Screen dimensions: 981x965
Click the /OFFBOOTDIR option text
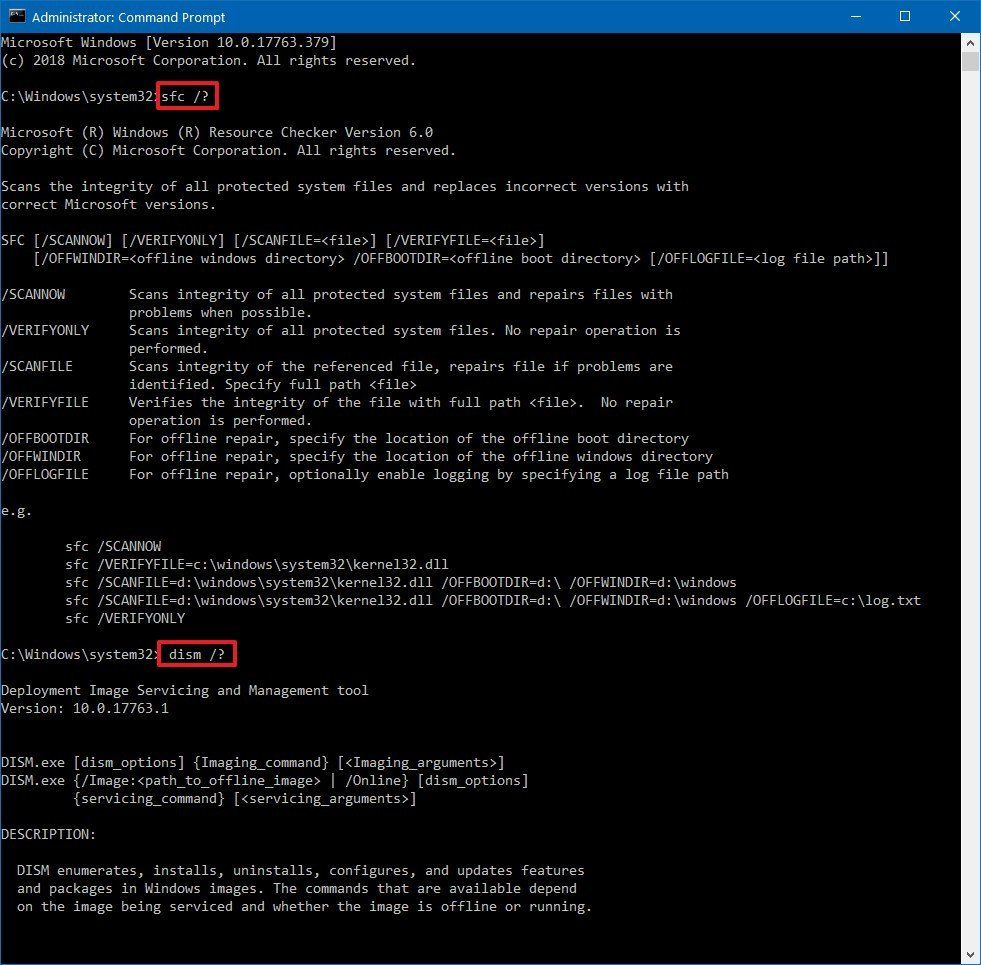click(x=45, y=438)
